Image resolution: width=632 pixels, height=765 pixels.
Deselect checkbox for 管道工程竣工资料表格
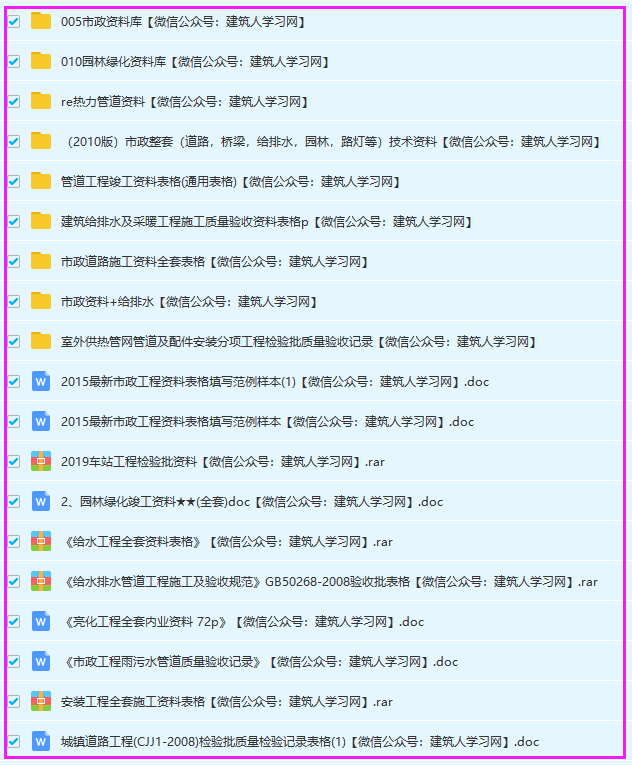(x=14, y=181)
